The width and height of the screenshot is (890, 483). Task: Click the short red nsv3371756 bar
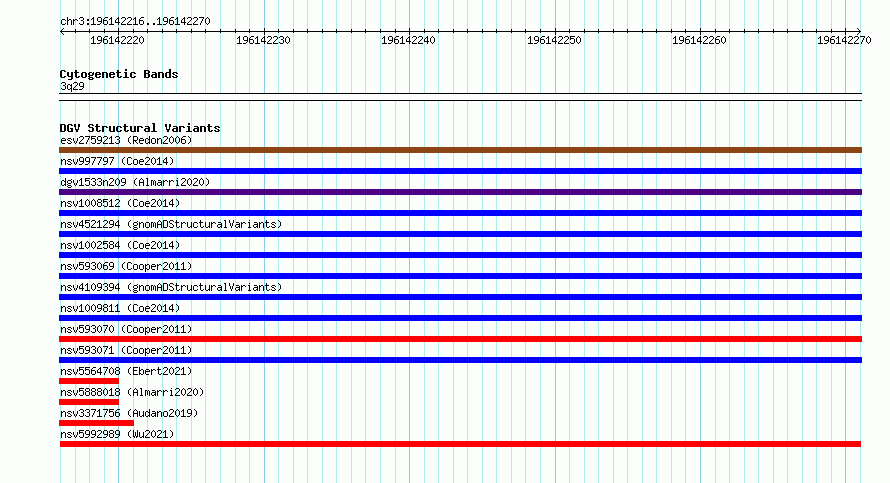click(96, 423)
